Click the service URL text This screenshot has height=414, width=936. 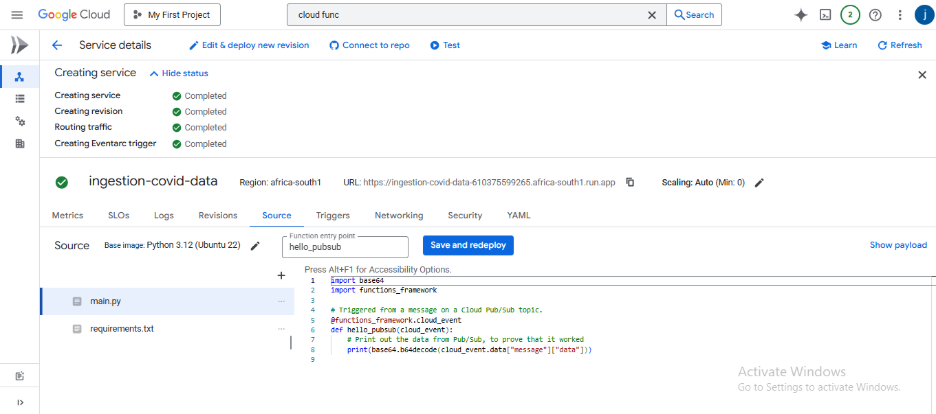(489, 183)
